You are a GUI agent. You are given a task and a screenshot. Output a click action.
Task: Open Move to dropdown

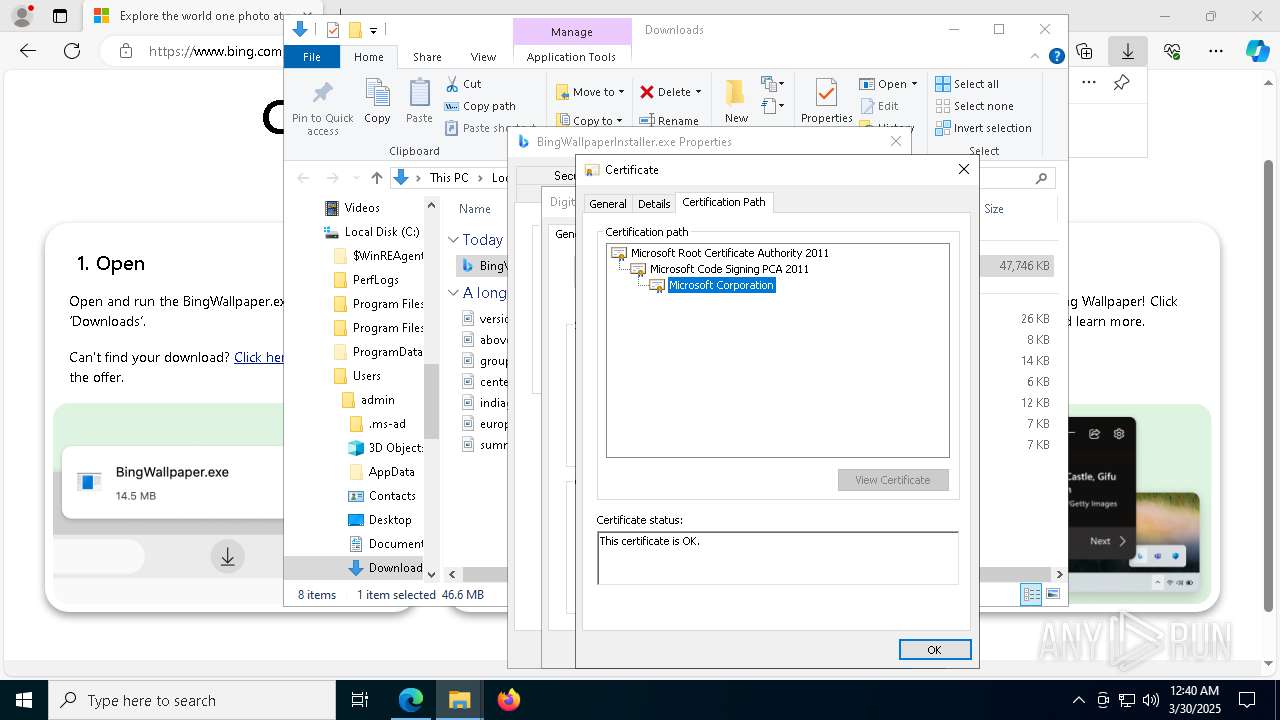(591, 92)
